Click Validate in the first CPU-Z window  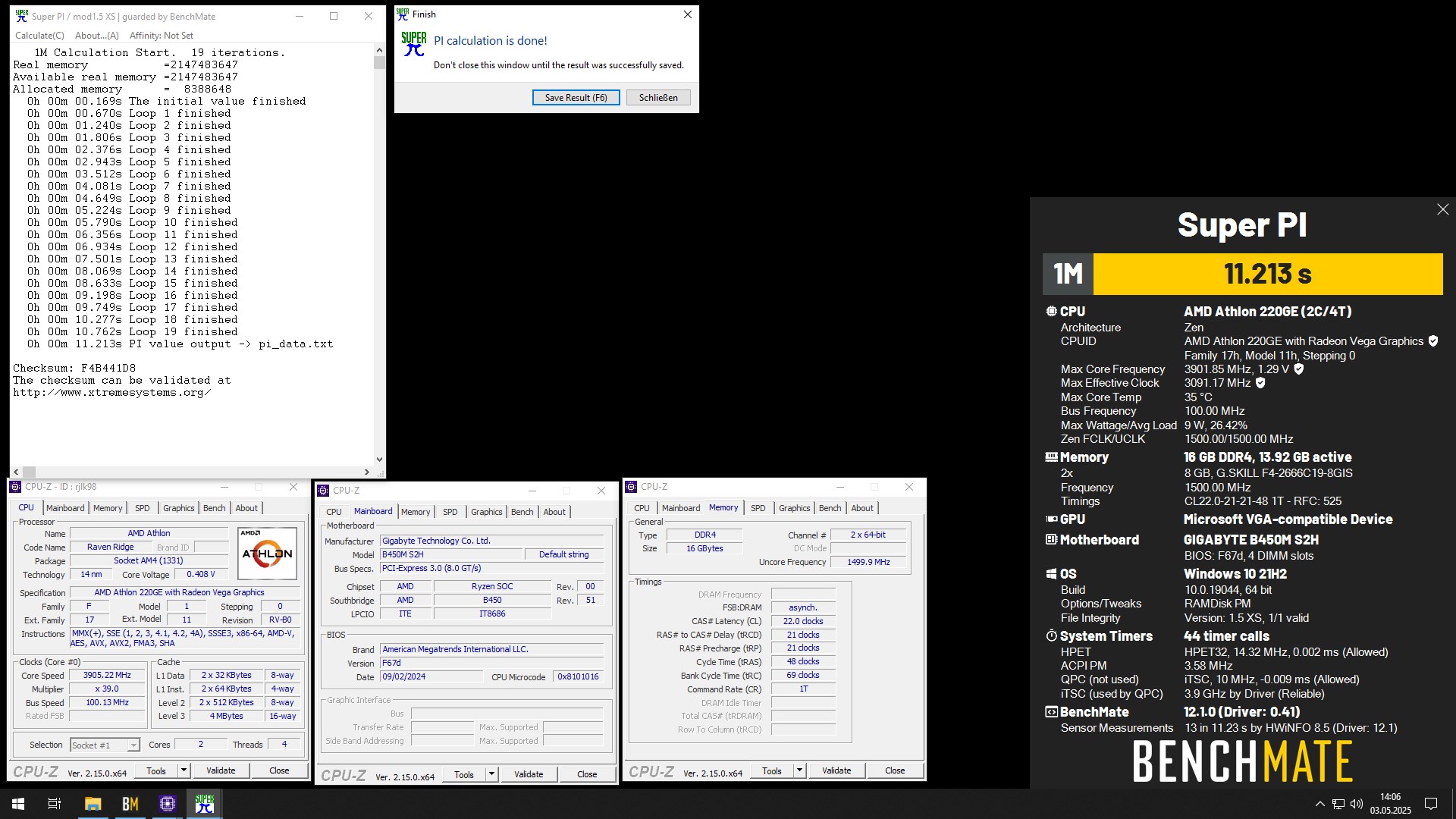pyautogui.click(x=221, y=770)
